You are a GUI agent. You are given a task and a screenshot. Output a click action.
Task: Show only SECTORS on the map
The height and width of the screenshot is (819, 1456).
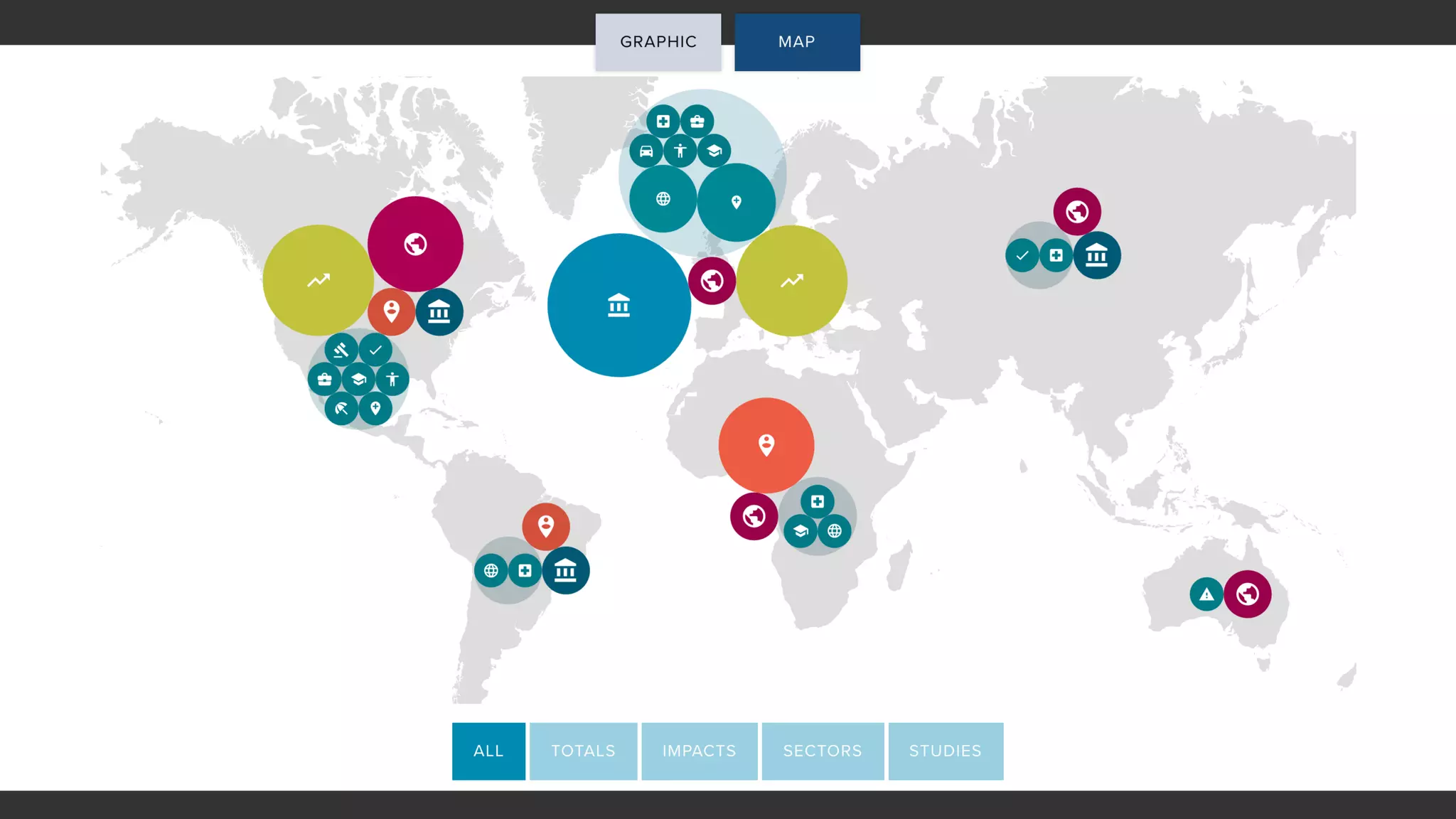click(823, 751)
